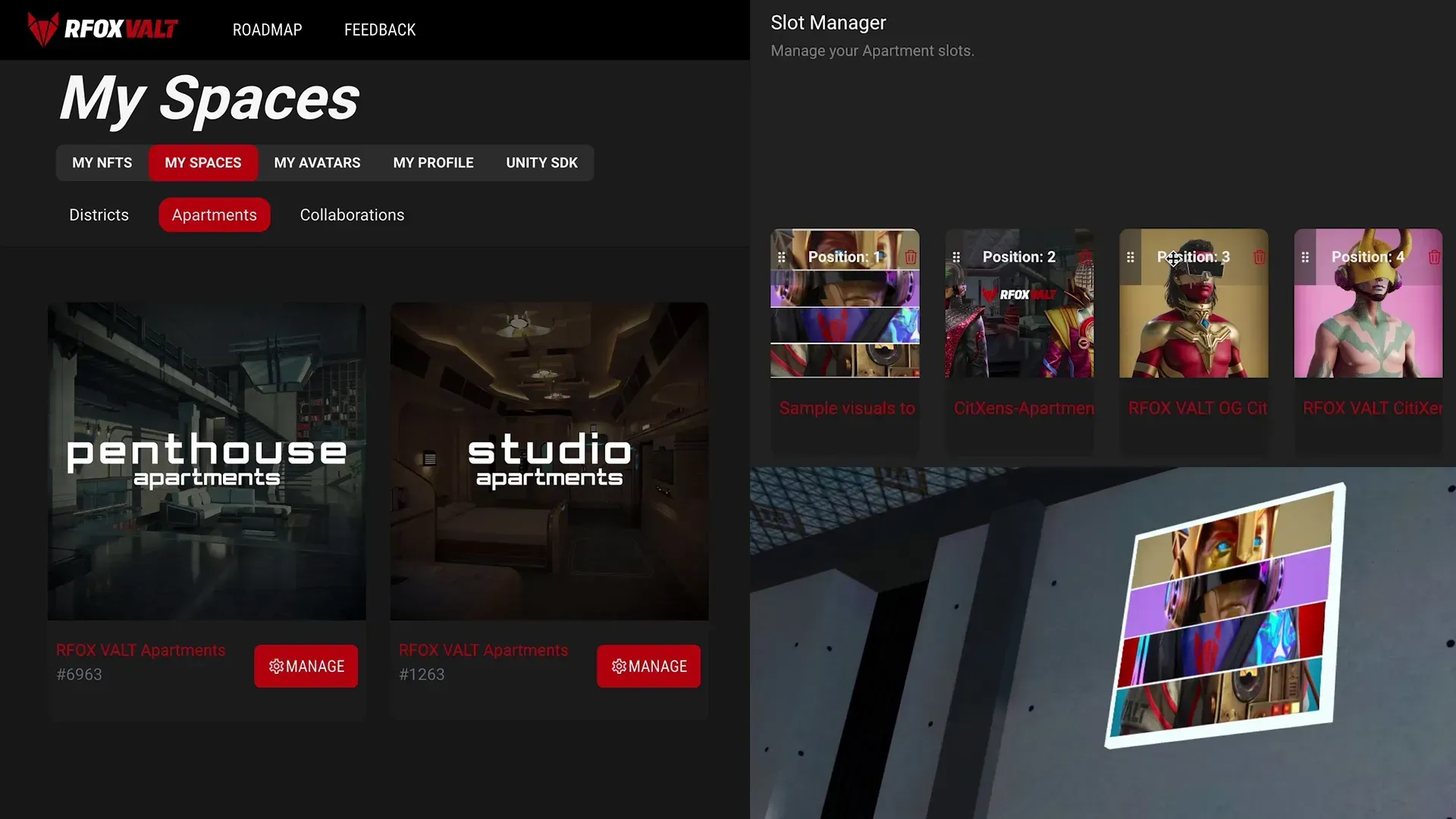Manage apartment #1263
The image size is (1456, 819).
648,666
